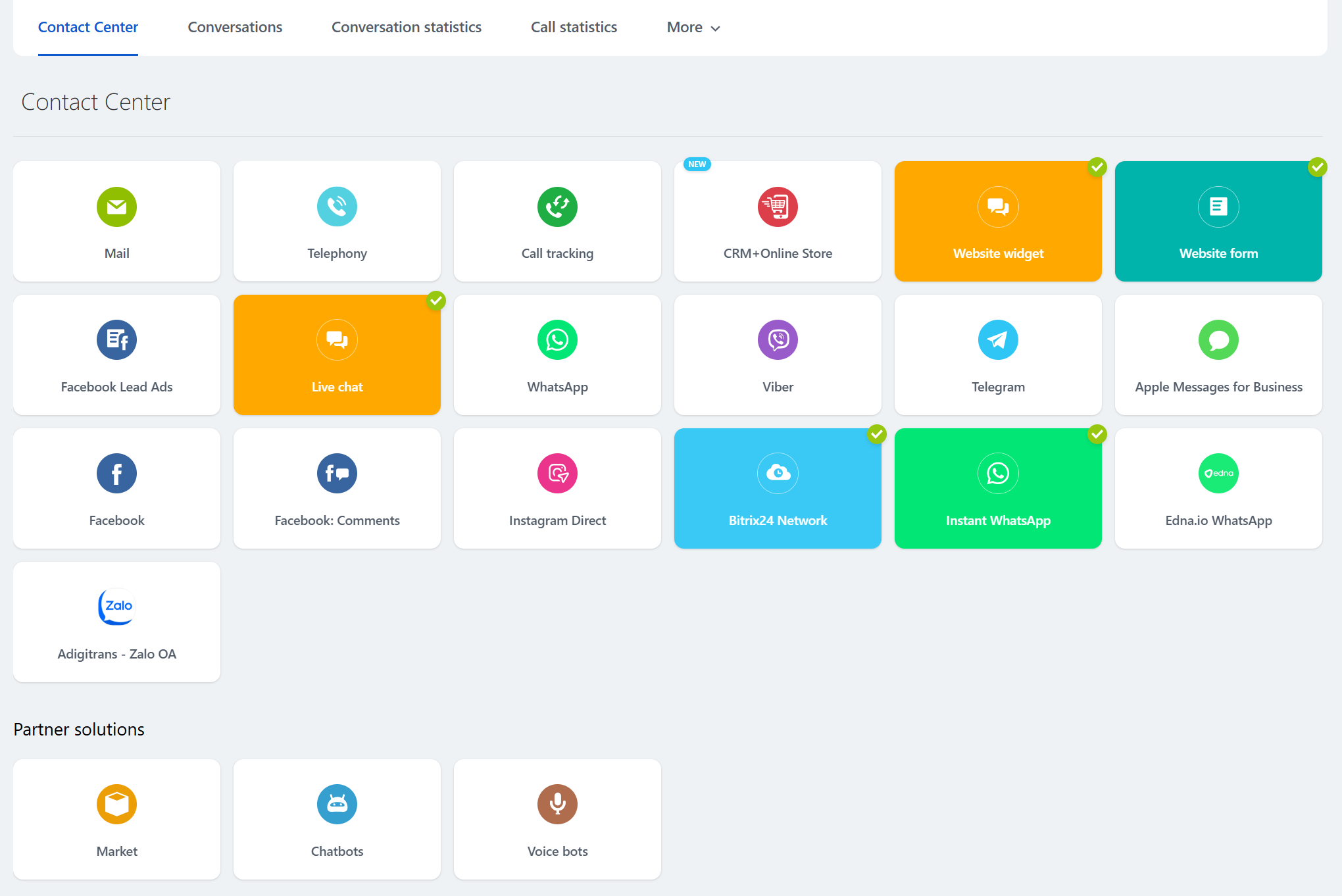Expand the More dropdown menu
The width and height of the screenshot is (1342, 896).
[x=693, y=28]
